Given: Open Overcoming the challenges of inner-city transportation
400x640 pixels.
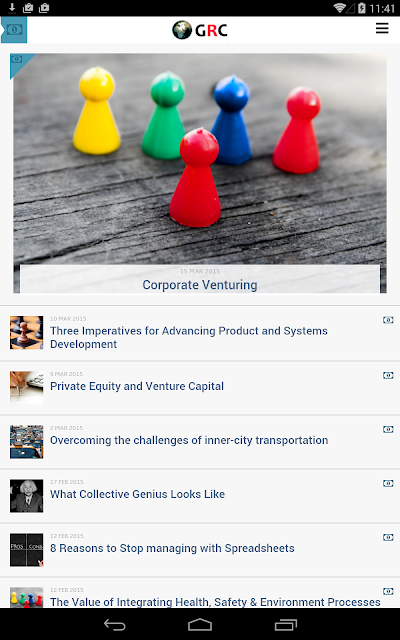Looking at the screenshot, I should coord(189,440).
